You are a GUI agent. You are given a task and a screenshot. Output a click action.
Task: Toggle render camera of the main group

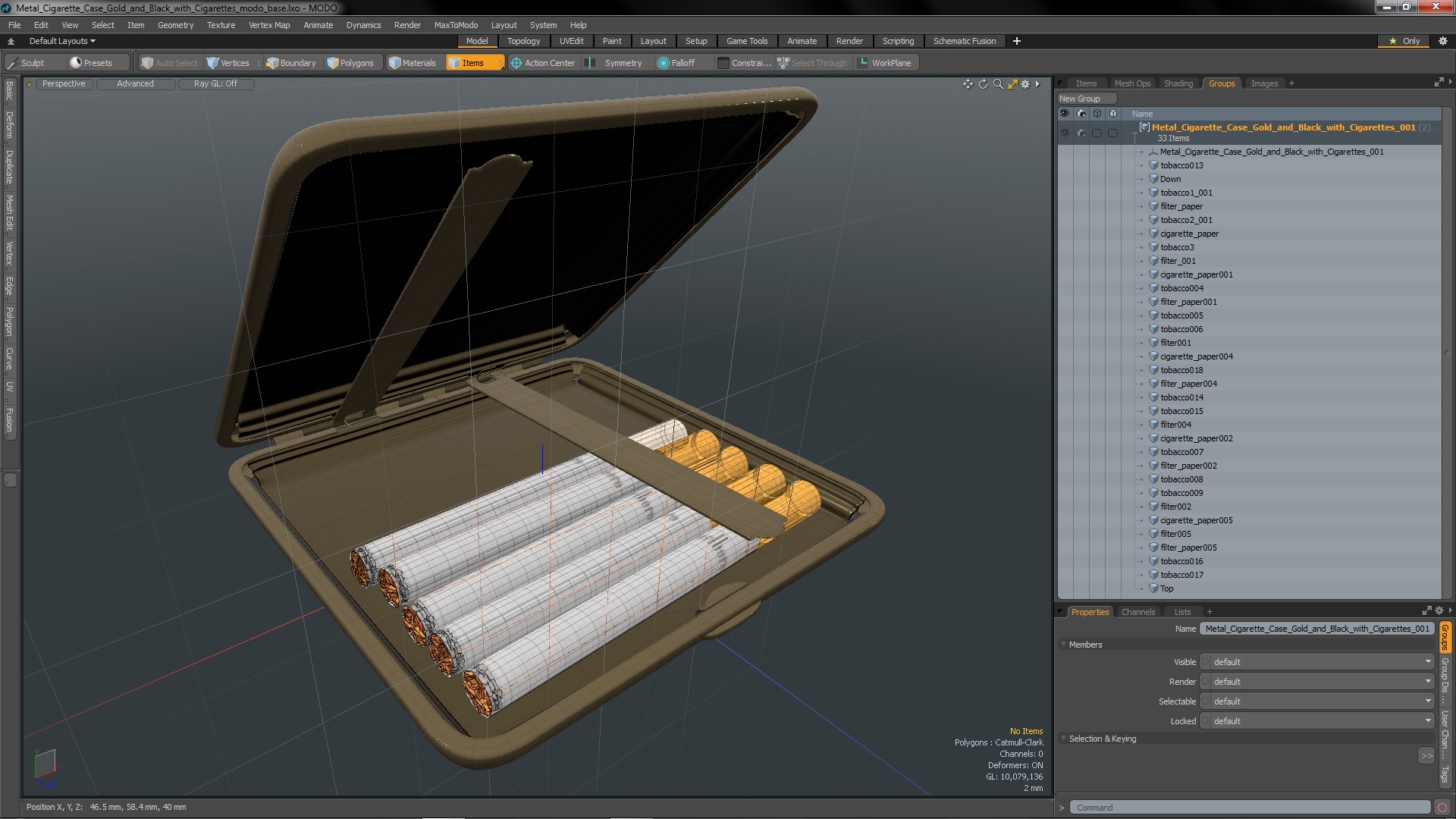click(x=1081, y=133)
